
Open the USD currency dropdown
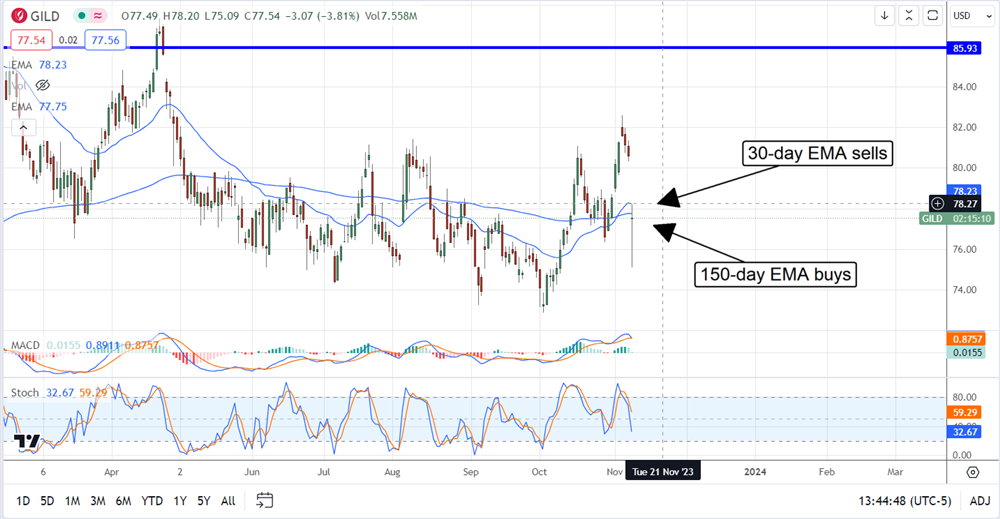(972, 15)
